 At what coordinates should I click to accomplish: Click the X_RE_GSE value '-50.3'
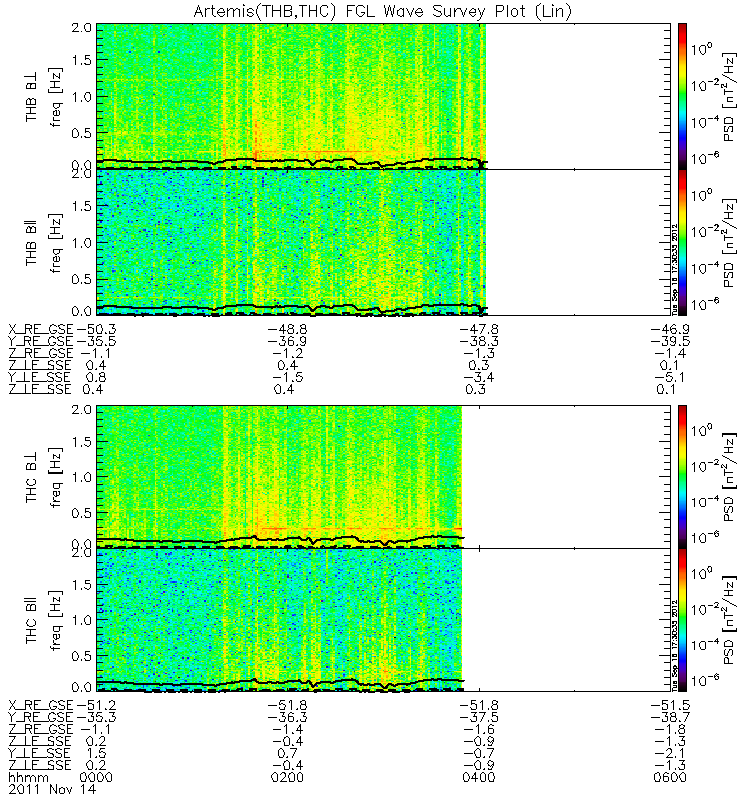tap(96, 330)
